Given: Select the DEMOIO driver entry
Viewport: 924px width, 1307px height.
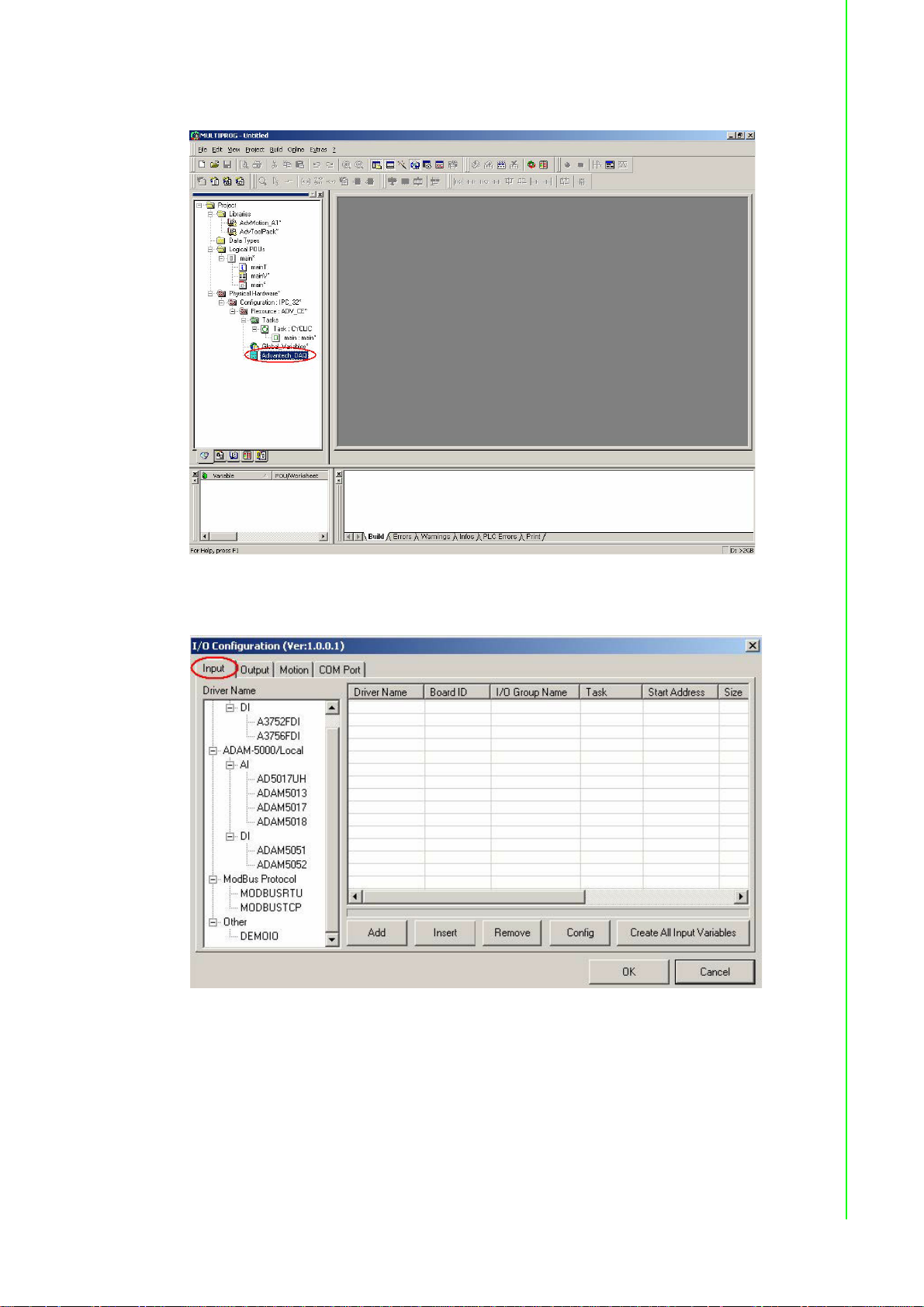Looking at the screenshot, I should pos(259,936).
